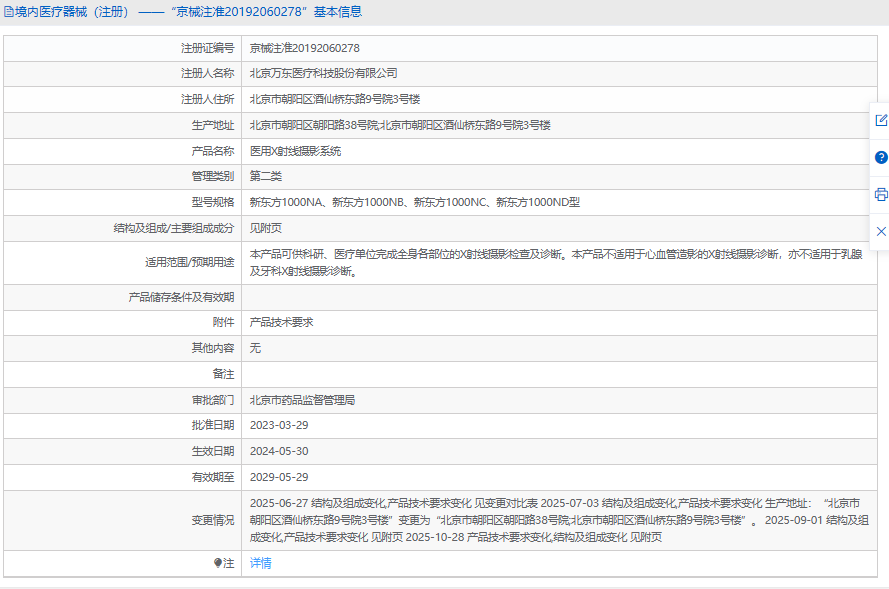Image resolution: width=889 pixels, height=589 pixels.
Task: Close the side toolbar with the X icon
Action: tap(881, 231)
